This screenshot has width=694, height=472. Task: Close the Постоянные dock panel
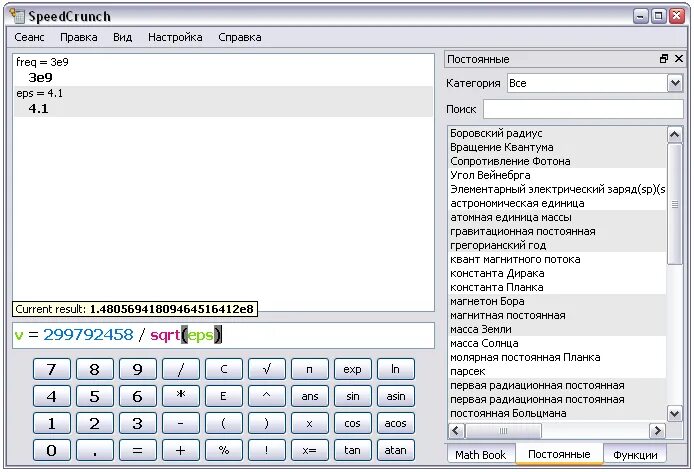679,59
